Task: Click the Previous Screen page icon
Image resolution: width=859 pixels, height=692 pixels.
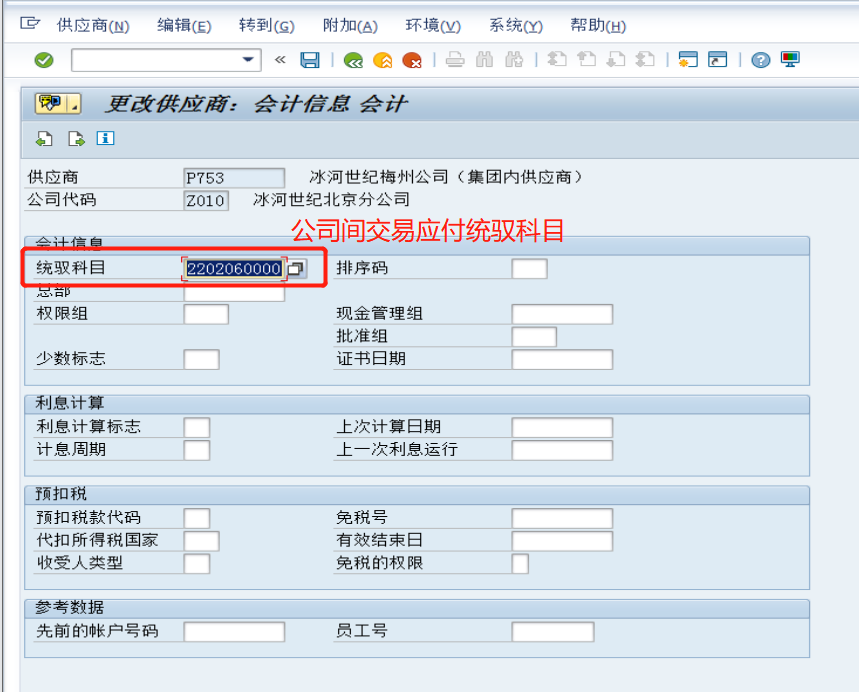Action: 44,139
